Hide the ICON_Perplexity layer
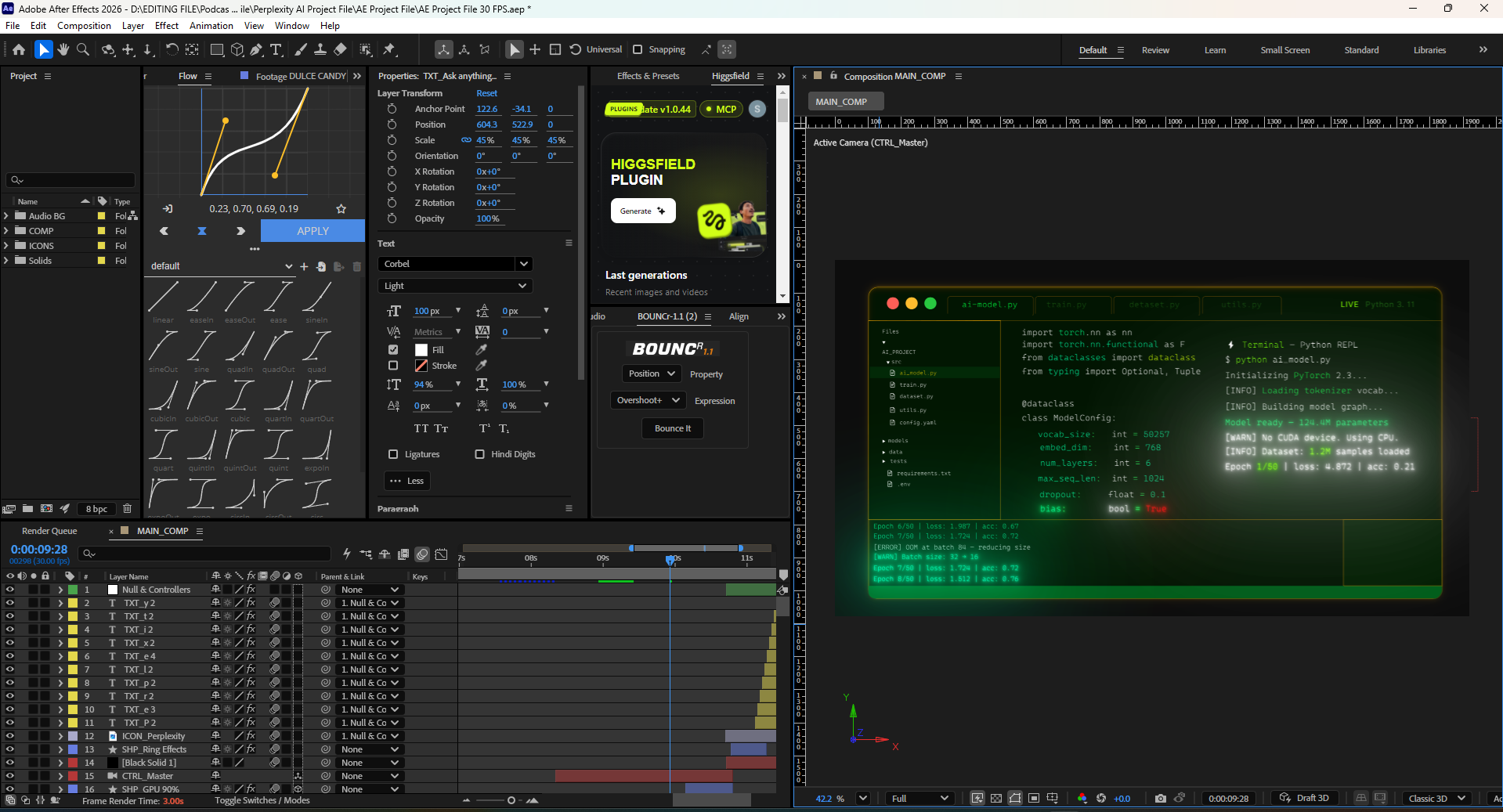 pos(9,736)
